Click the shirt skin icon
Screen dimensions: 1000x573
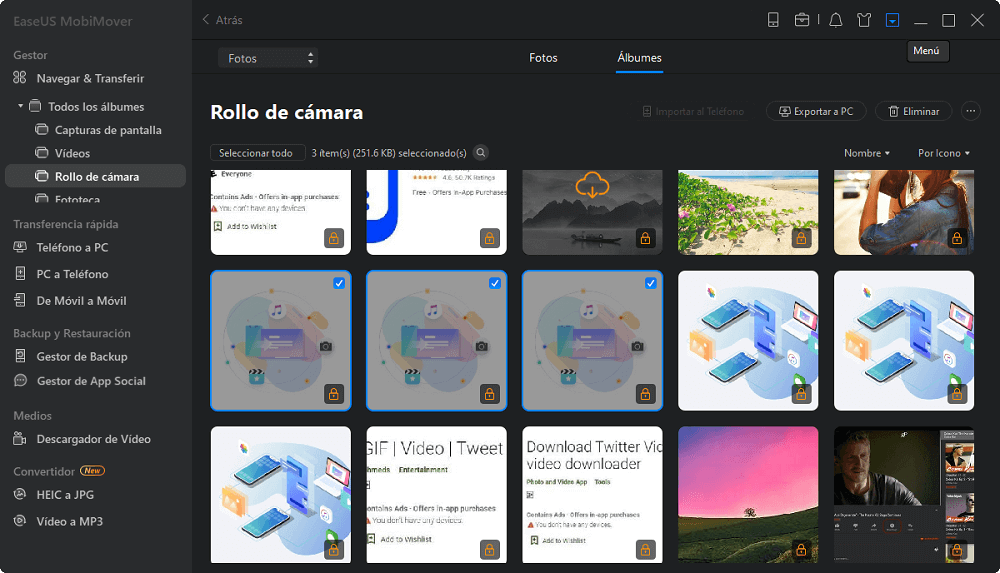pos(864,20)
